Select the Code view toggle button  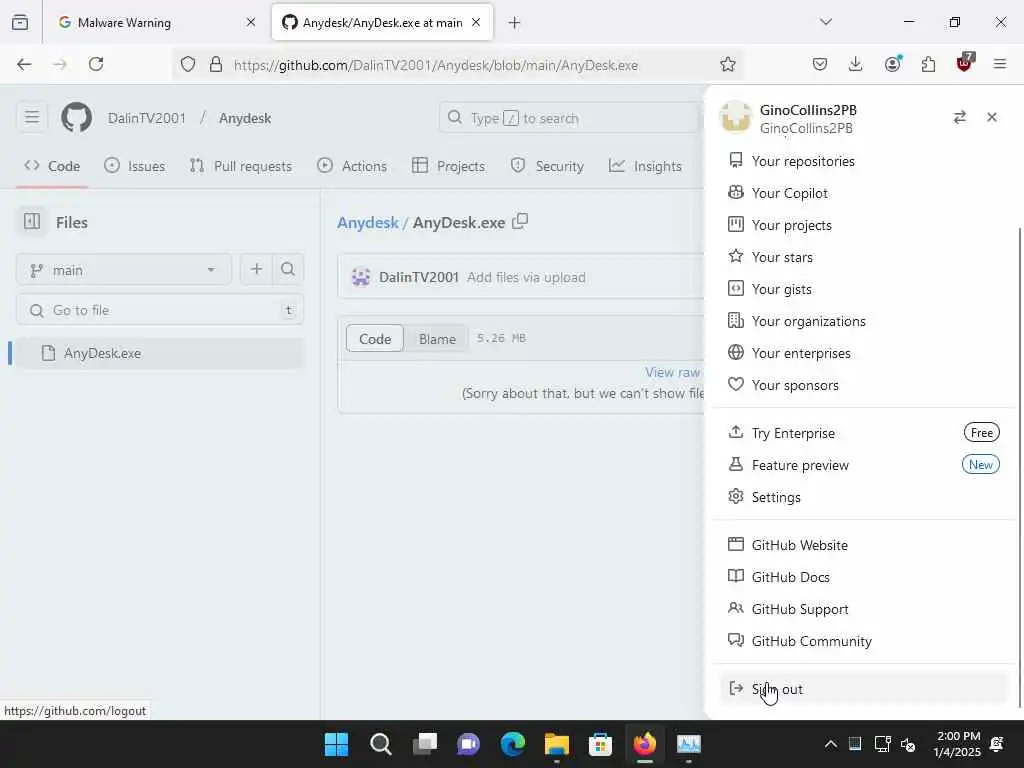coord(375,338)
